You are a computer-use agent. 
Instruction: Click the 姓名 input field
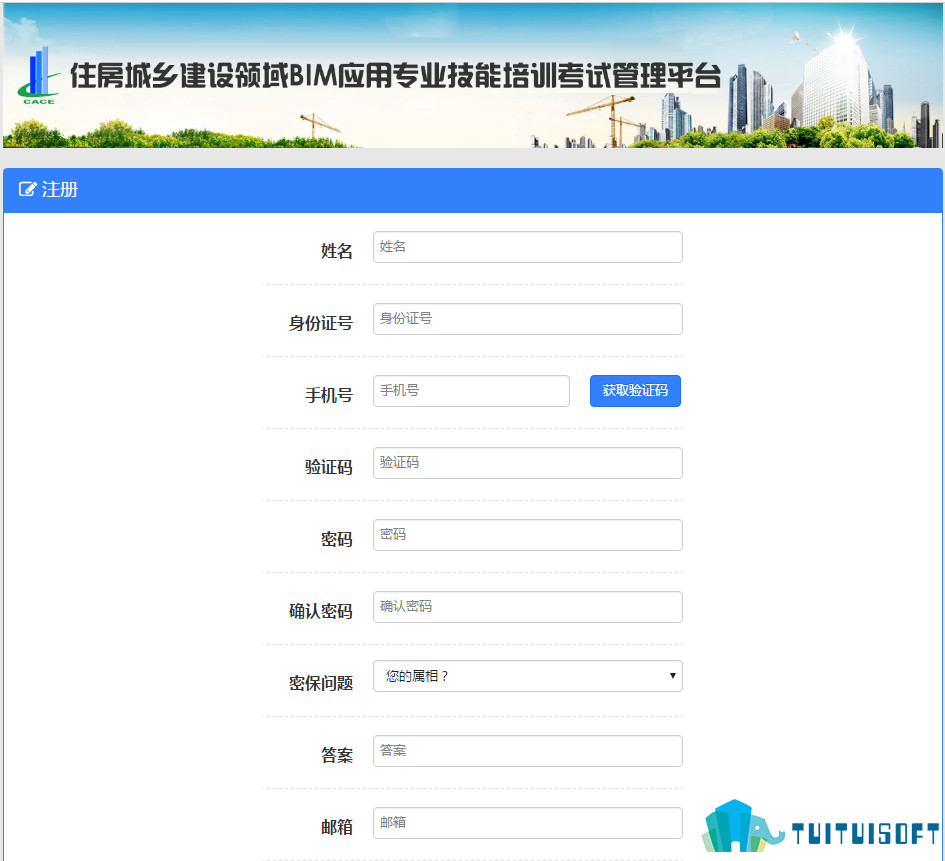point(527,247)
